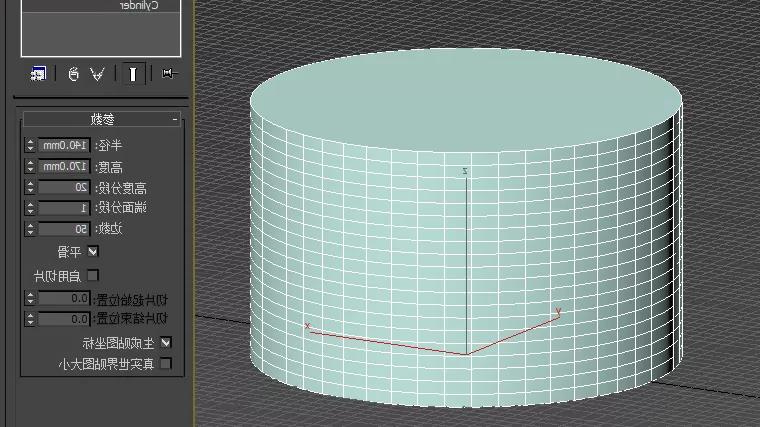Click the 切片起始位置 slice-from field
The image size is (760, 427).
[x=66, y=298]
